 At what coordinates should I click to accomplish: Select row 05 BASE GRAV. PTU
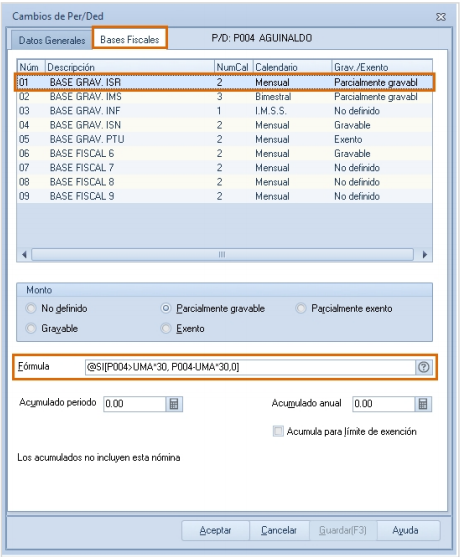coord(224,139)
